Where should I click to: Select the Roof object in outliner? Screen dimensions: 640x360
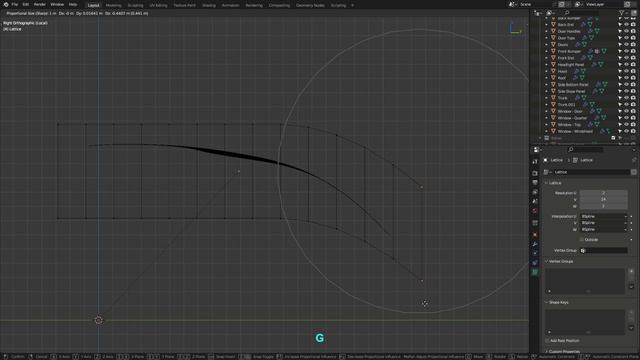tap(562, 78)
